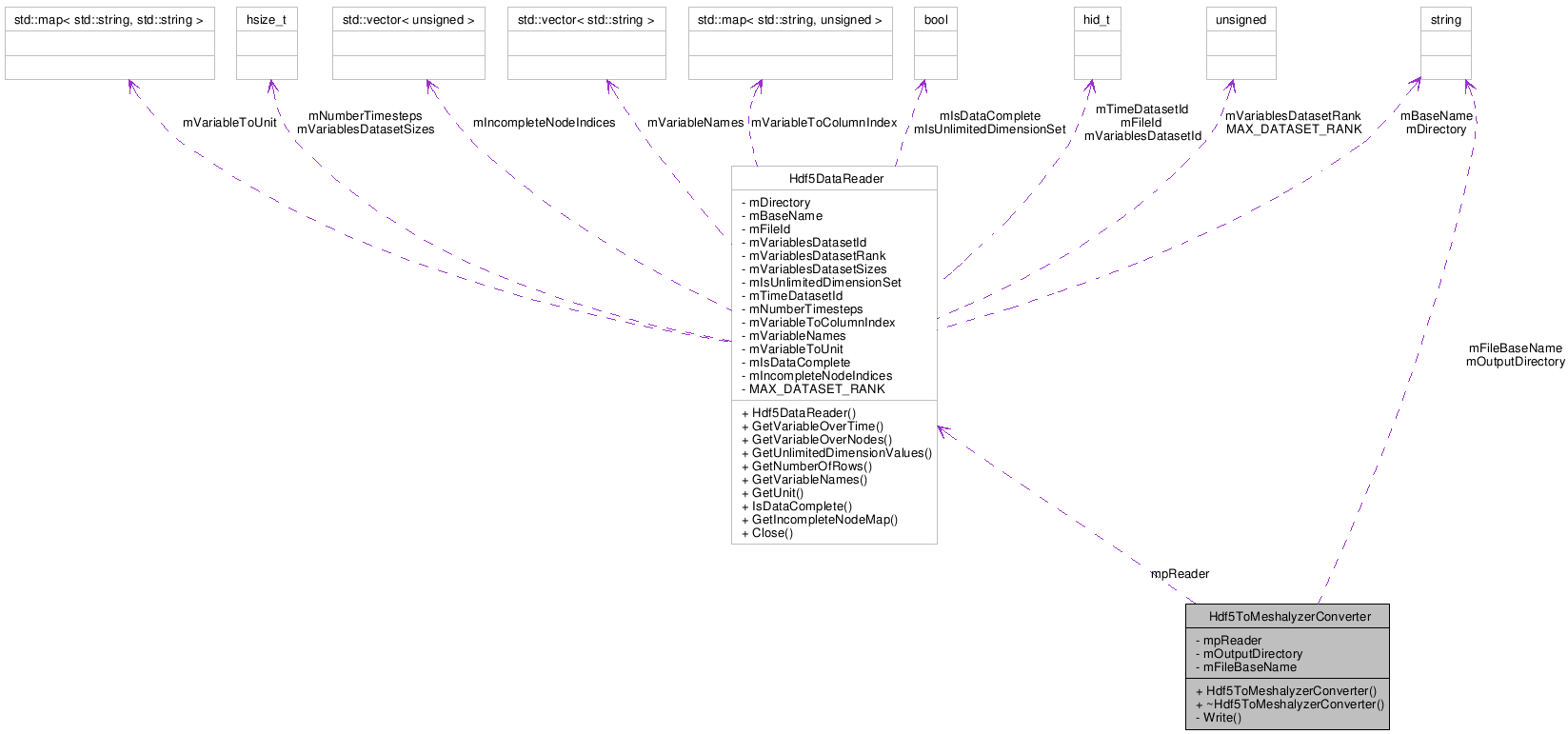This screenshot has height=734, width=1568.
Task: Click the mNumberTimesteps edge label
Action: coord(365,116)
